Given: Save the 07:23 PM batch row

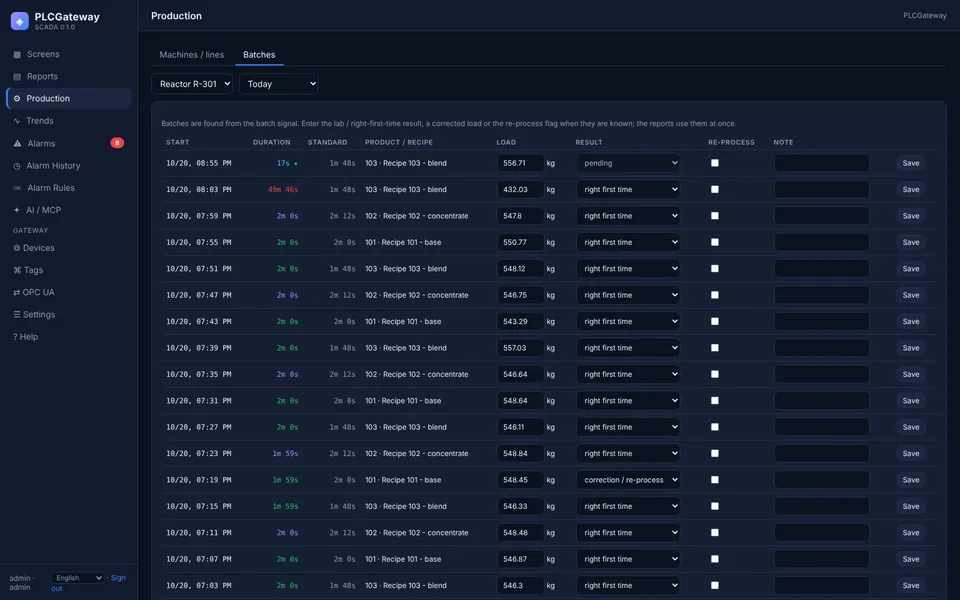Looking at the screenshot, I should 910,454.
